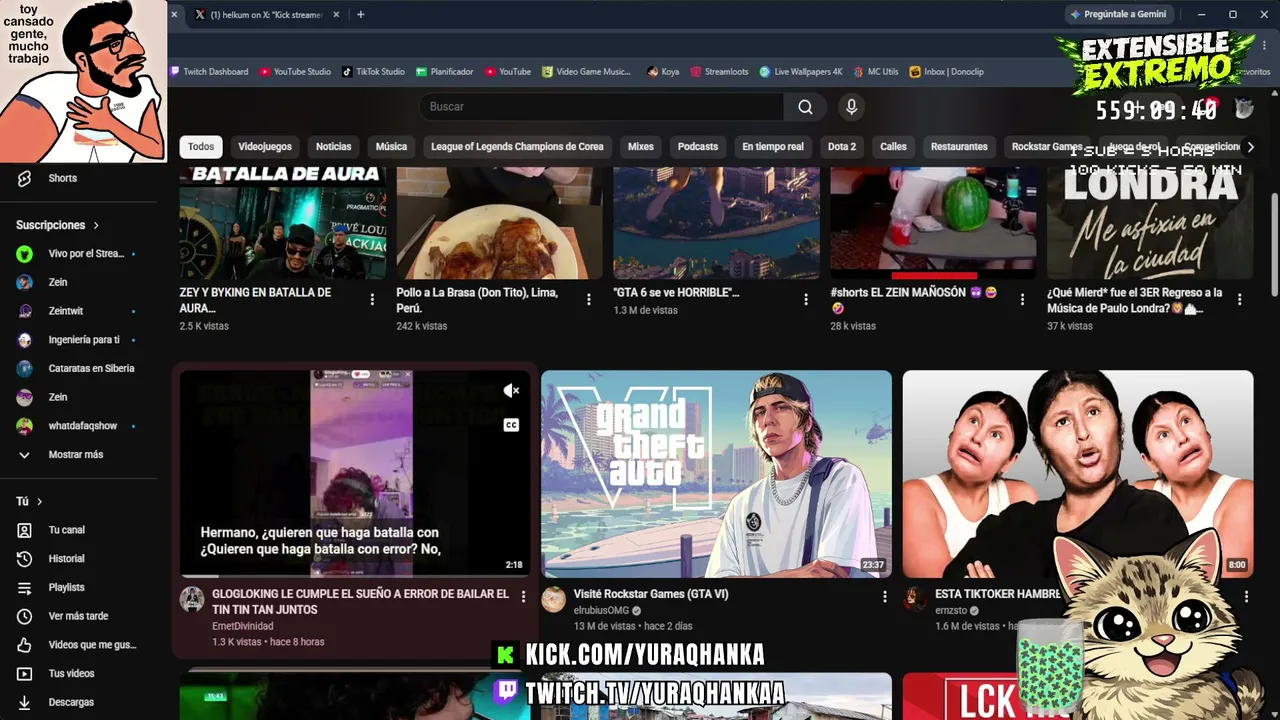Open more options for Paulo Londra video
The image size is (1280, 720).
tap(1239, 299)
